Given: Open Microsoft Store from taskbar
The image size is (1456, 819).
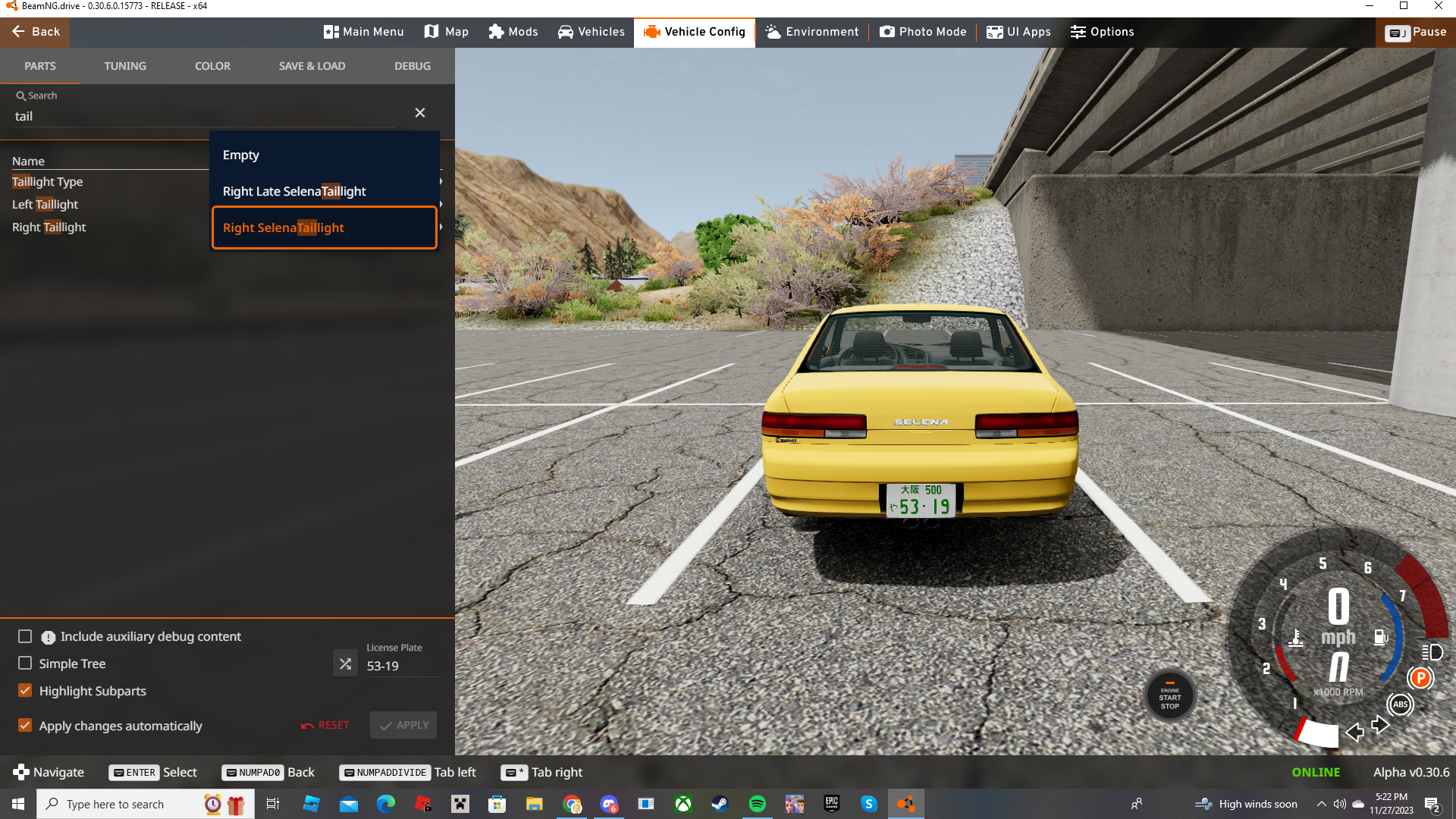Looking at the screenshot, I should coord(497,804).
